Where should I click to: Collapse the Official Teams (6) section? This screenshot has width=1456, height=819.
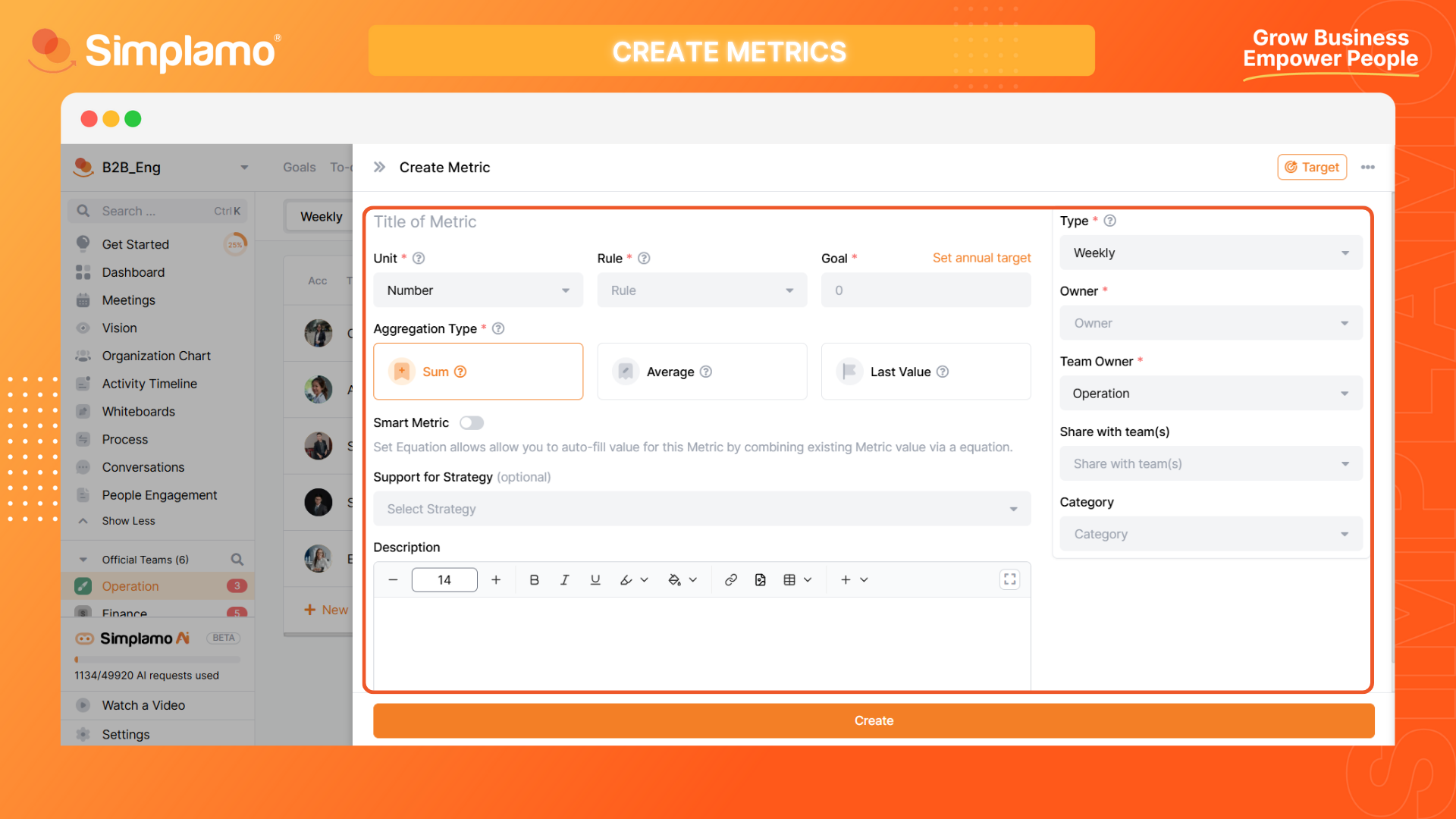coord(83,560)
